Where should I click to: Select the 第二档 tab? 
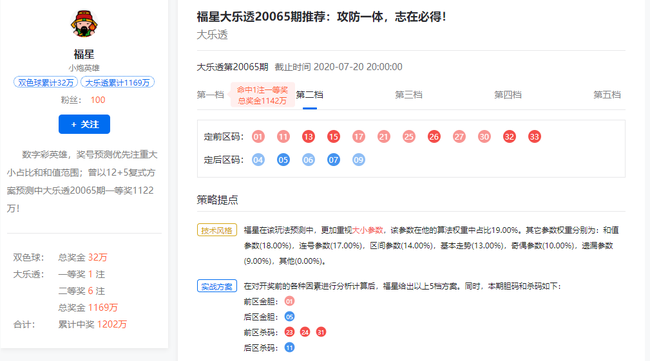click(x=310, y=95)
